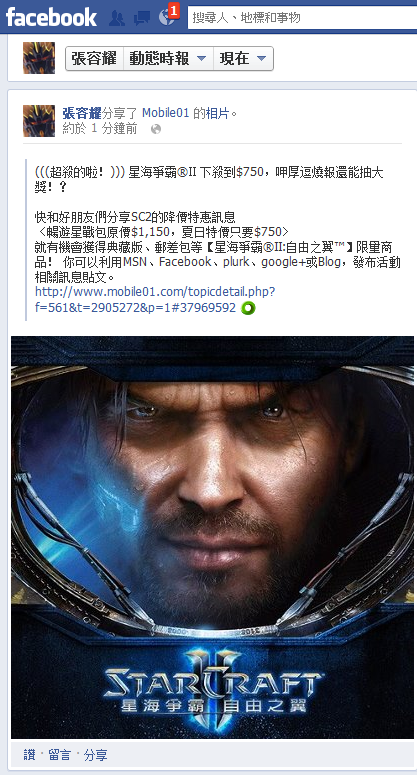Viewport: 417px width, 775px height.
Task: Open the messages icon in header
Action: click(142, 18)
